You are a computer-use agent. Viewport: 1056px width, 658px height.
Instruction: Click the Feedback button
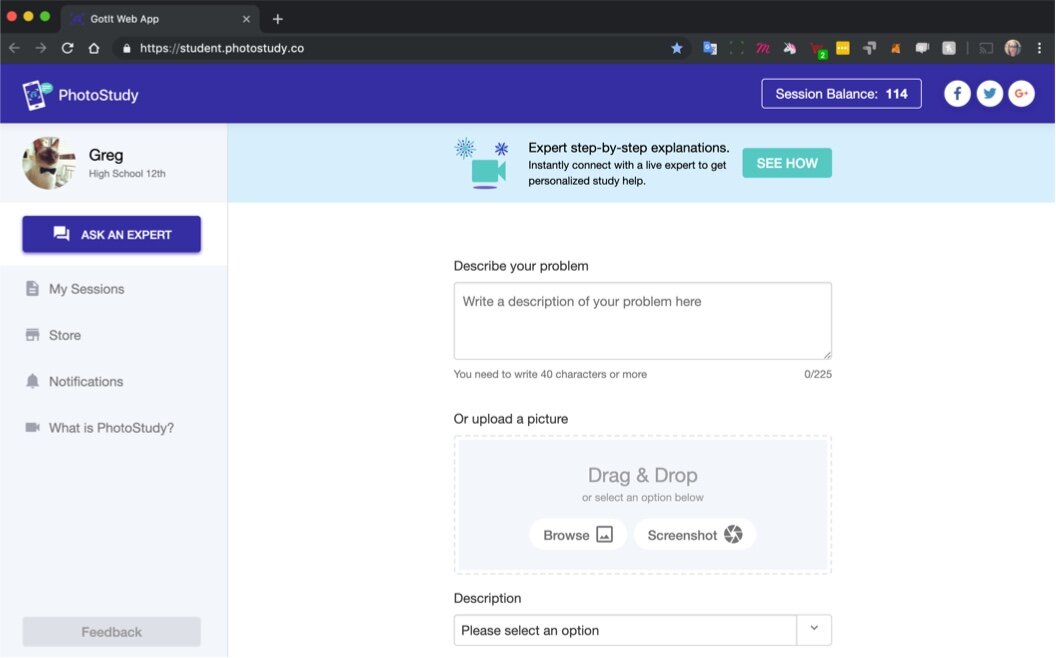click(112, 632)
